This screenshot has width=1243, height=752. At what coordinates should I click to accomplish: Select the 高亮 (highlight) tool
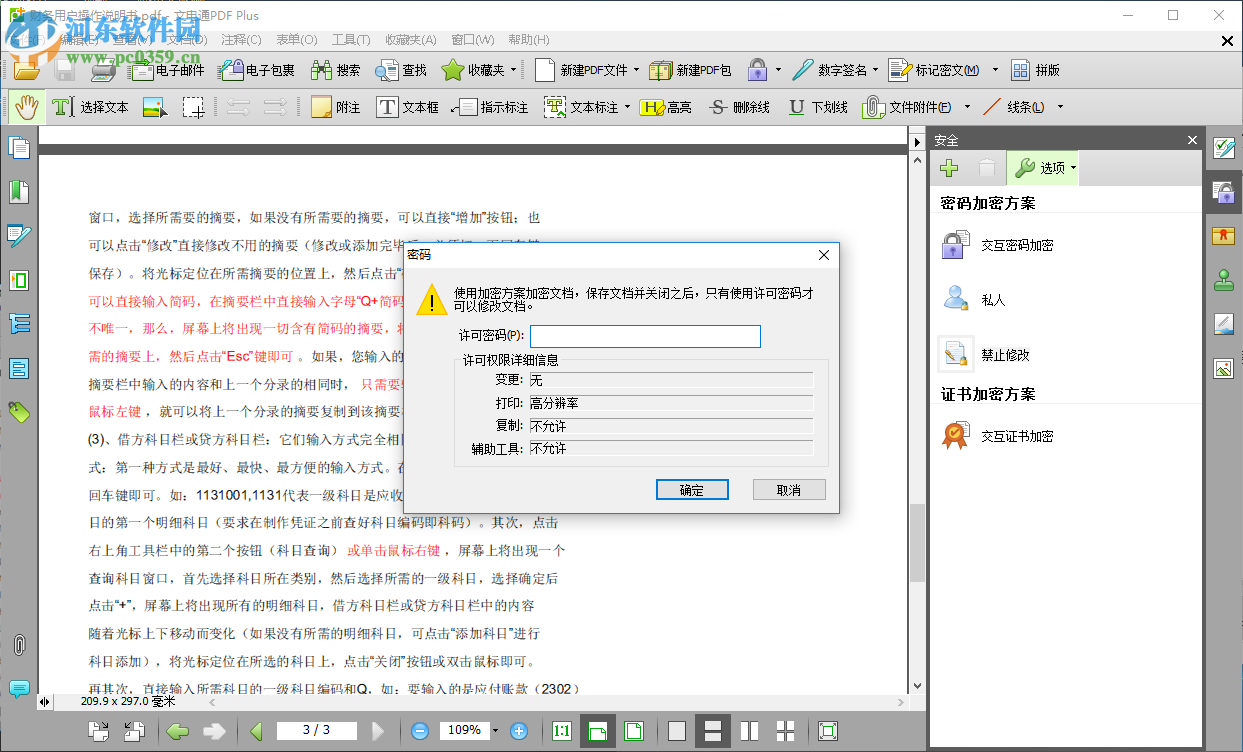click(666, 106)
